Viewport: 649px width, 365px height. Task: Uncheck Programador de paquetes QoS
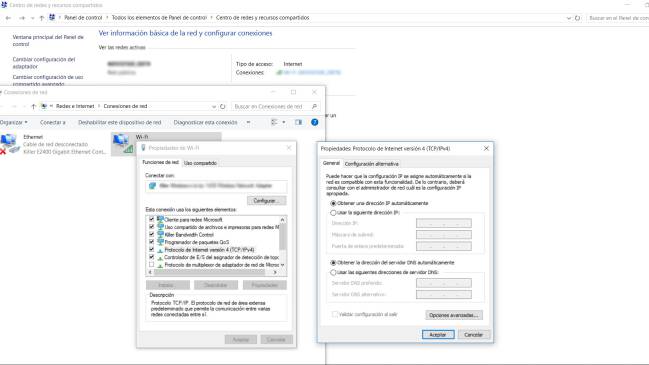pyautogui.click(x=151, y=242)
